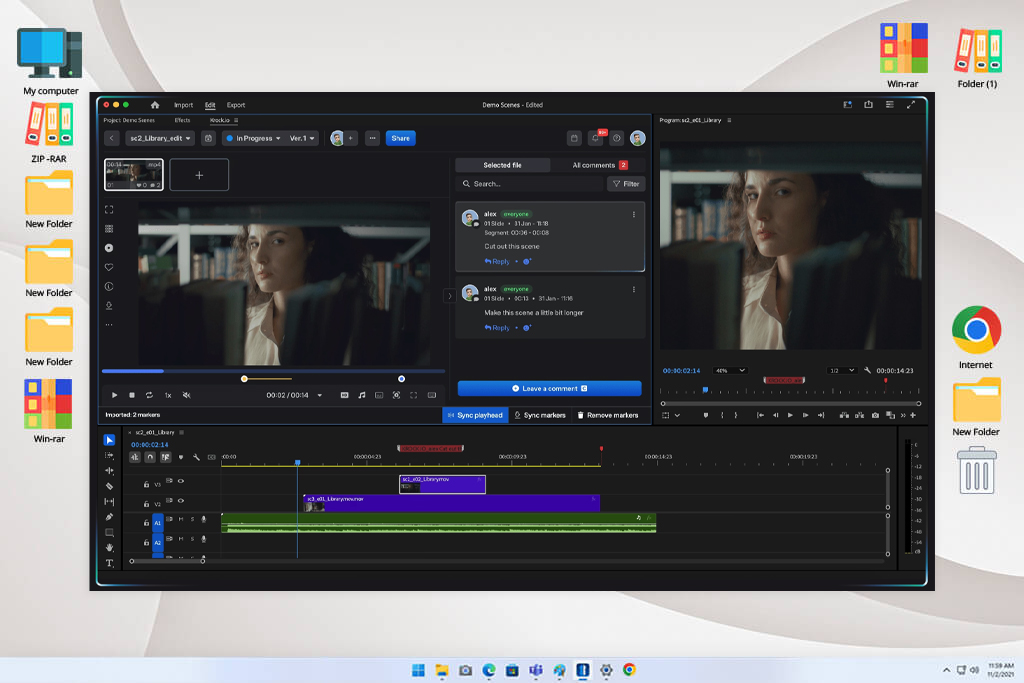Mute audio track A1 with the M button
This screenshot has width=1024, height=683.
click(x=181, y=520)
